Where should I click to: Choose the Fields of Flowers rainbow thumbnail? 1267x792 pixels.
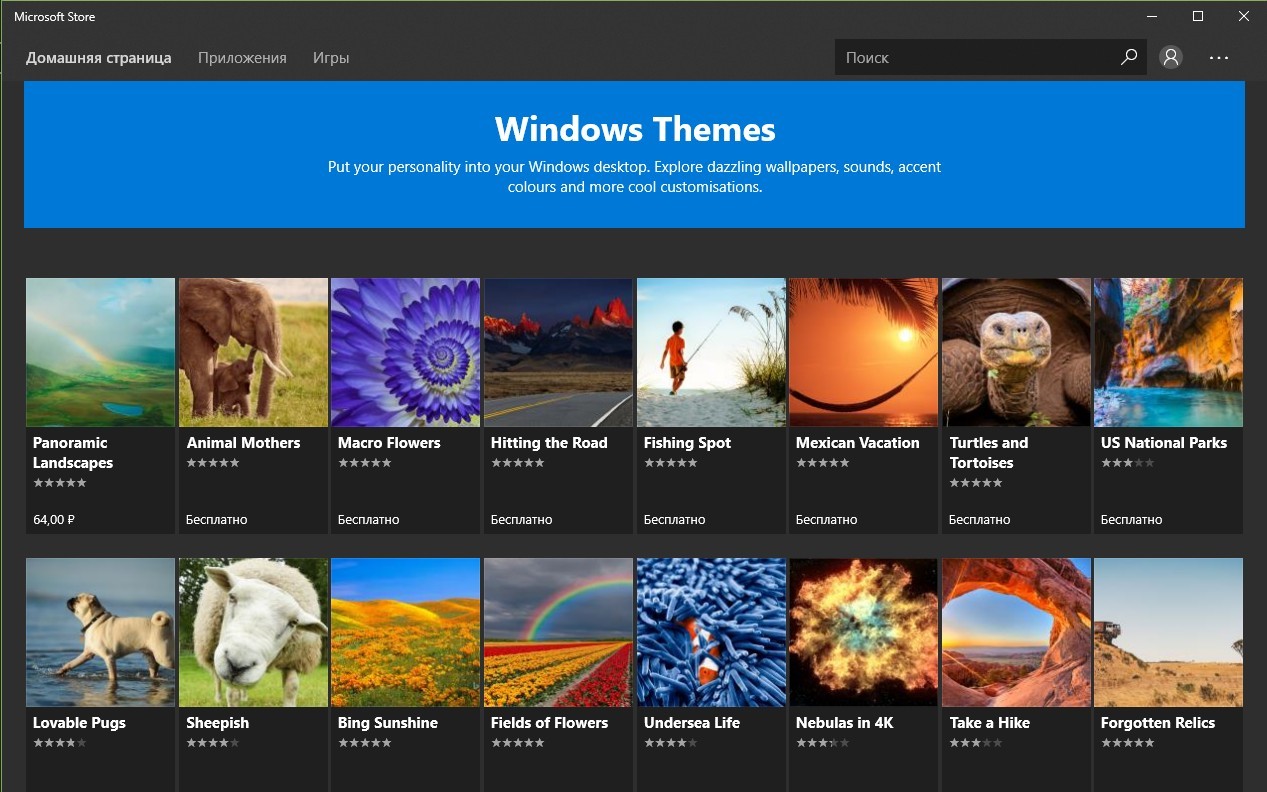(x=558, y=633)
